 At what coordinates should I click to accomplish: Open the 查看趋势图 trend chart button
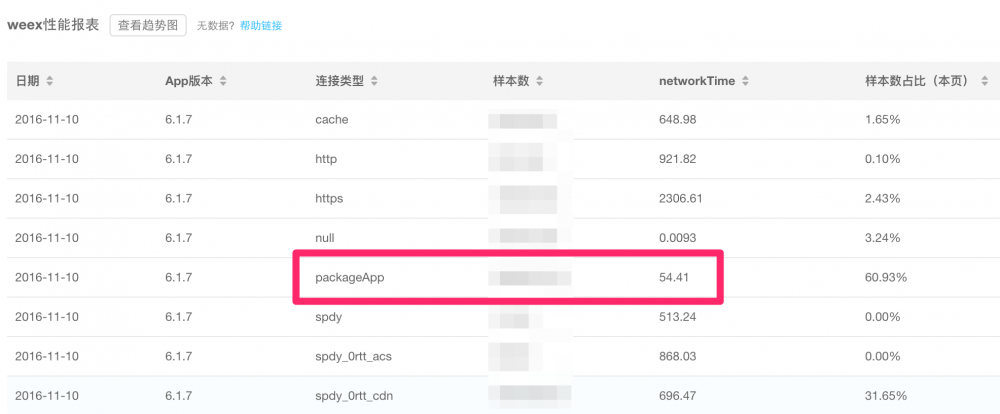[x=148, y=26]
